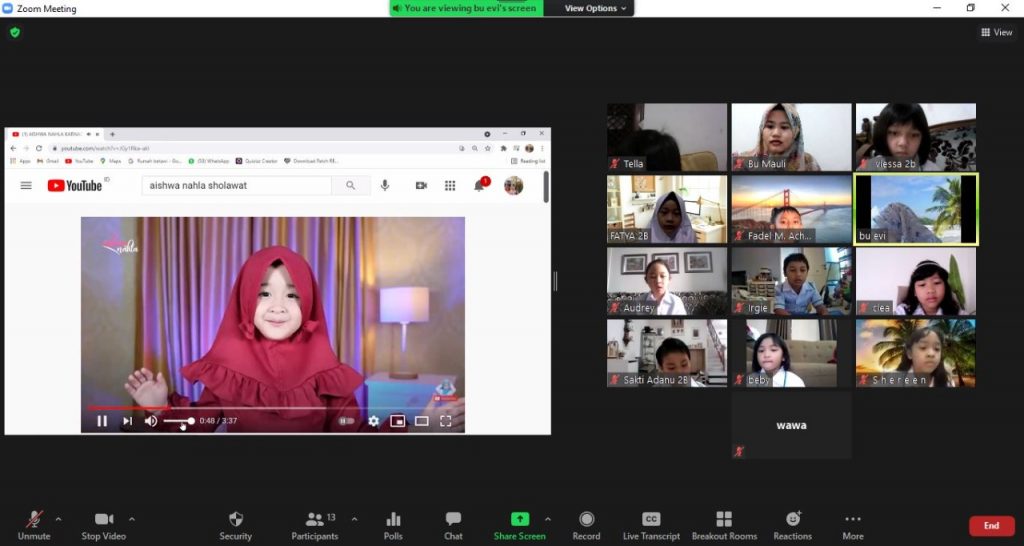Click the Share Screen icon
Viewport: 1024px width, 546px height.
[x=519, y=520]
